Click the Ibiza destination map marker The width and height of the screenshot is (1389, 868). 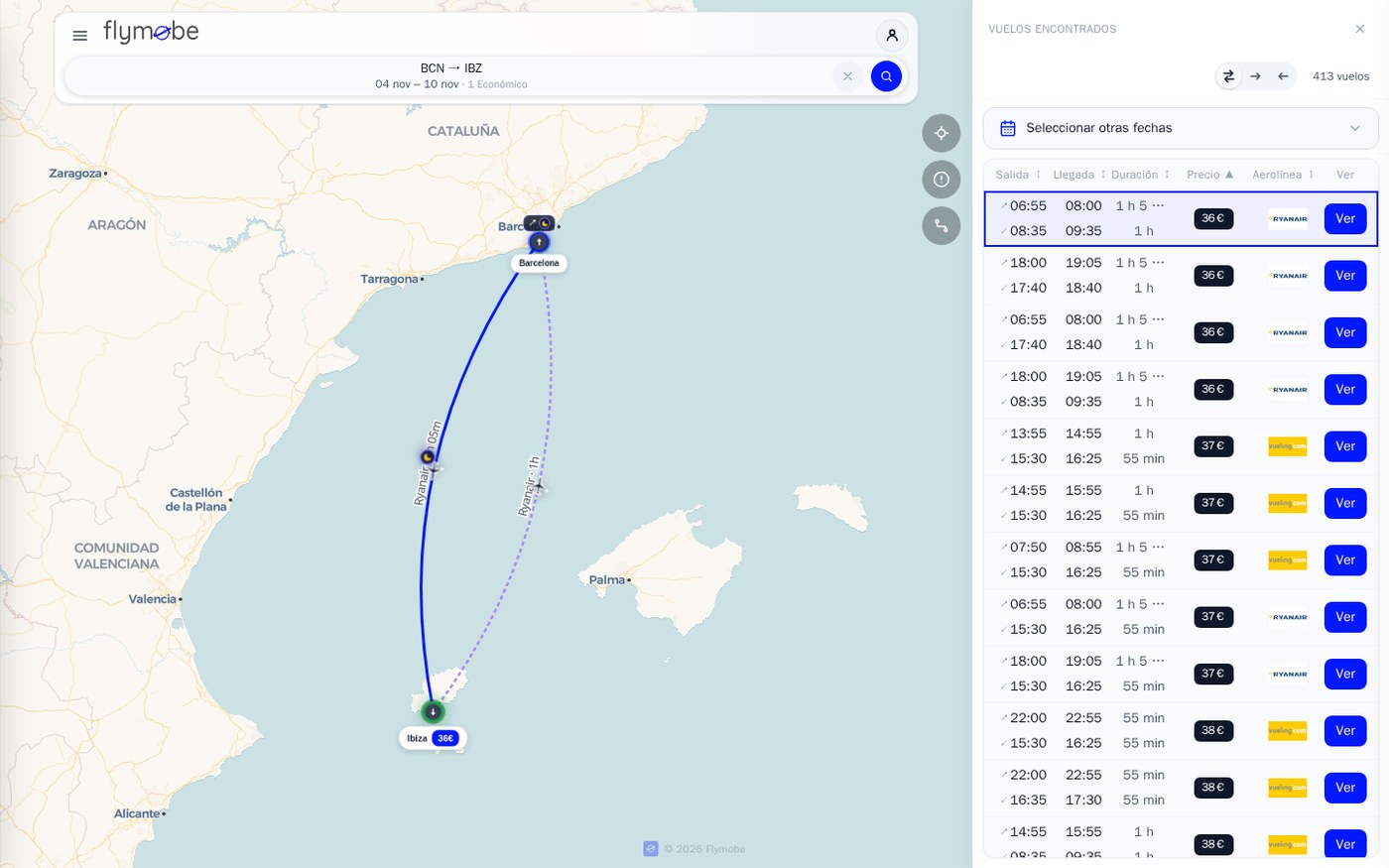(433, 711)
